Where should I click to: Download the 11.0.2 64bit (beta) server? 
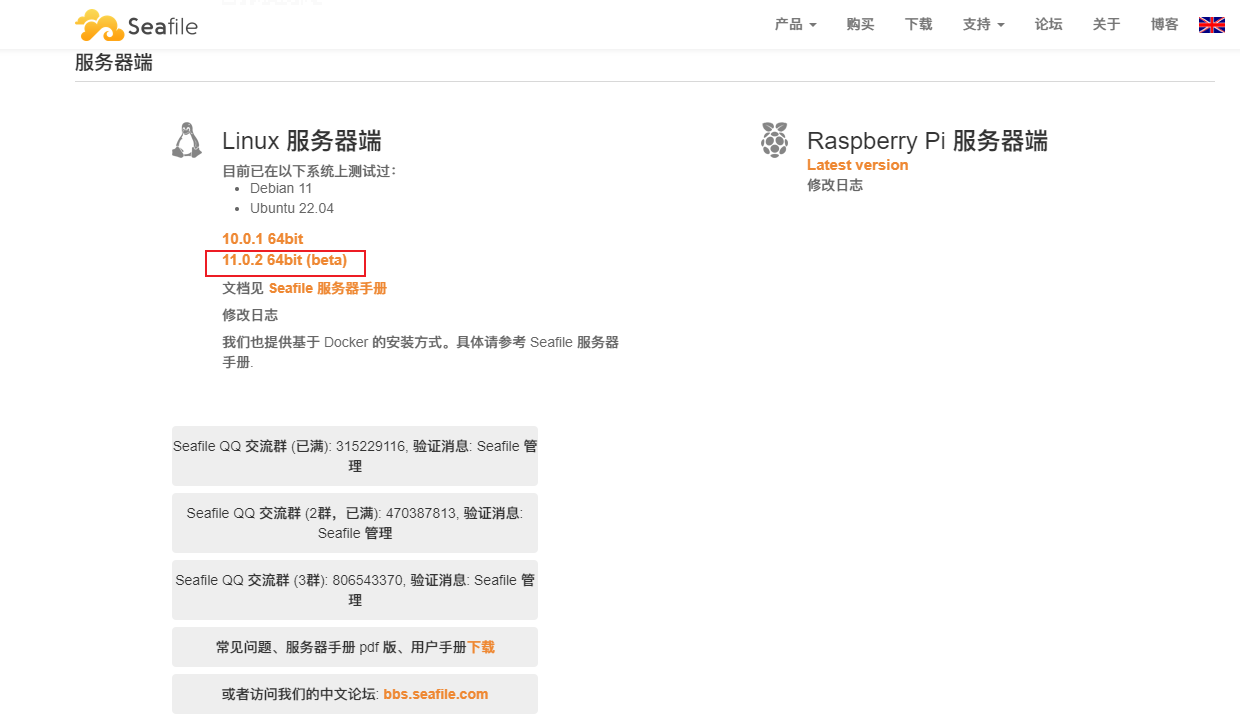pos(285,261)
